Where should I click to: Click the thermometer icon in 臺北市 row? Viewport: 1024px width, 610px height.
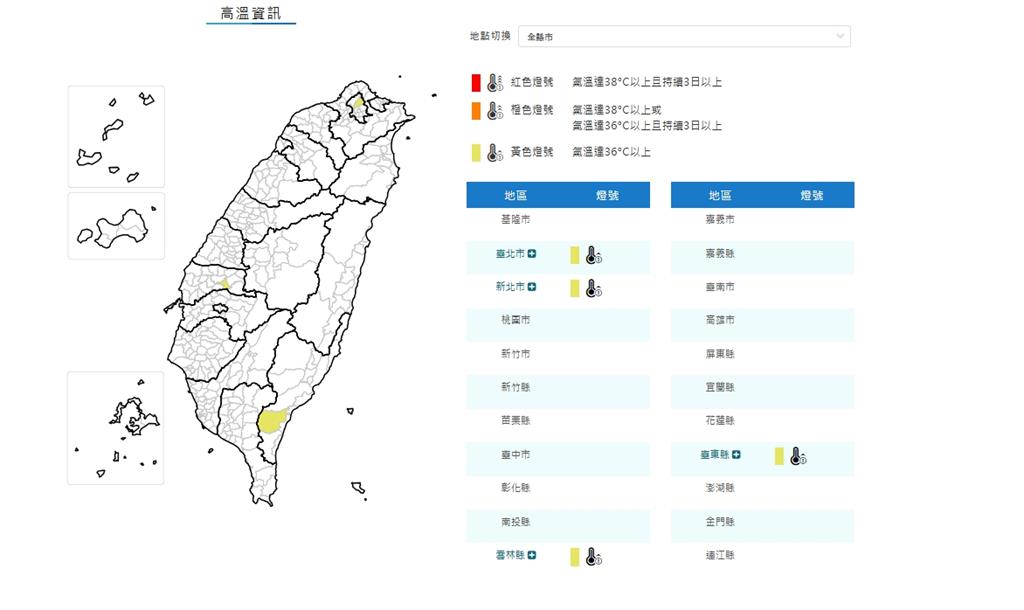[593, 255]
